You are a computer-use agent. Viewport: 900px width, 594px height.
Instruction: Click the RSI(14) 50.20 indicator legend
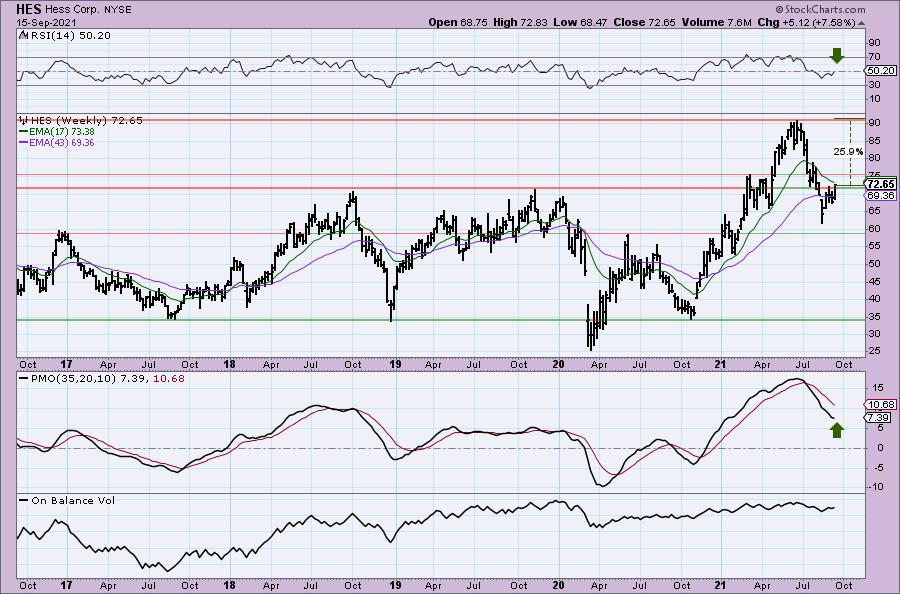click(69, 36)
